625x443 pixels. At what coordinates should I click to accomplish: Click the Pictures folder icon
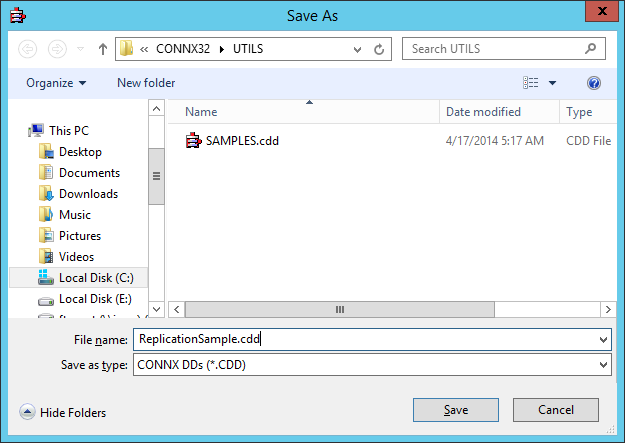pyautogui.click(x=46, y=236)
